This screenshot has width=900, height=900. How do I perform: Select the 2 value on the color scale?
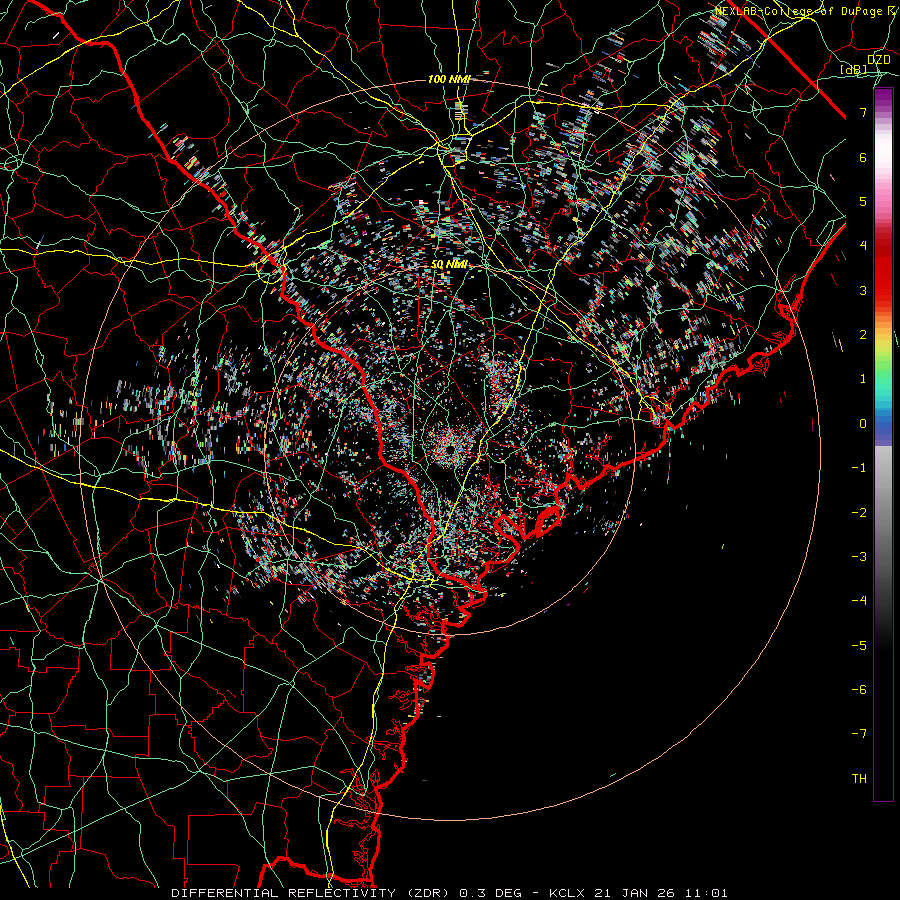tap(863, 335)
